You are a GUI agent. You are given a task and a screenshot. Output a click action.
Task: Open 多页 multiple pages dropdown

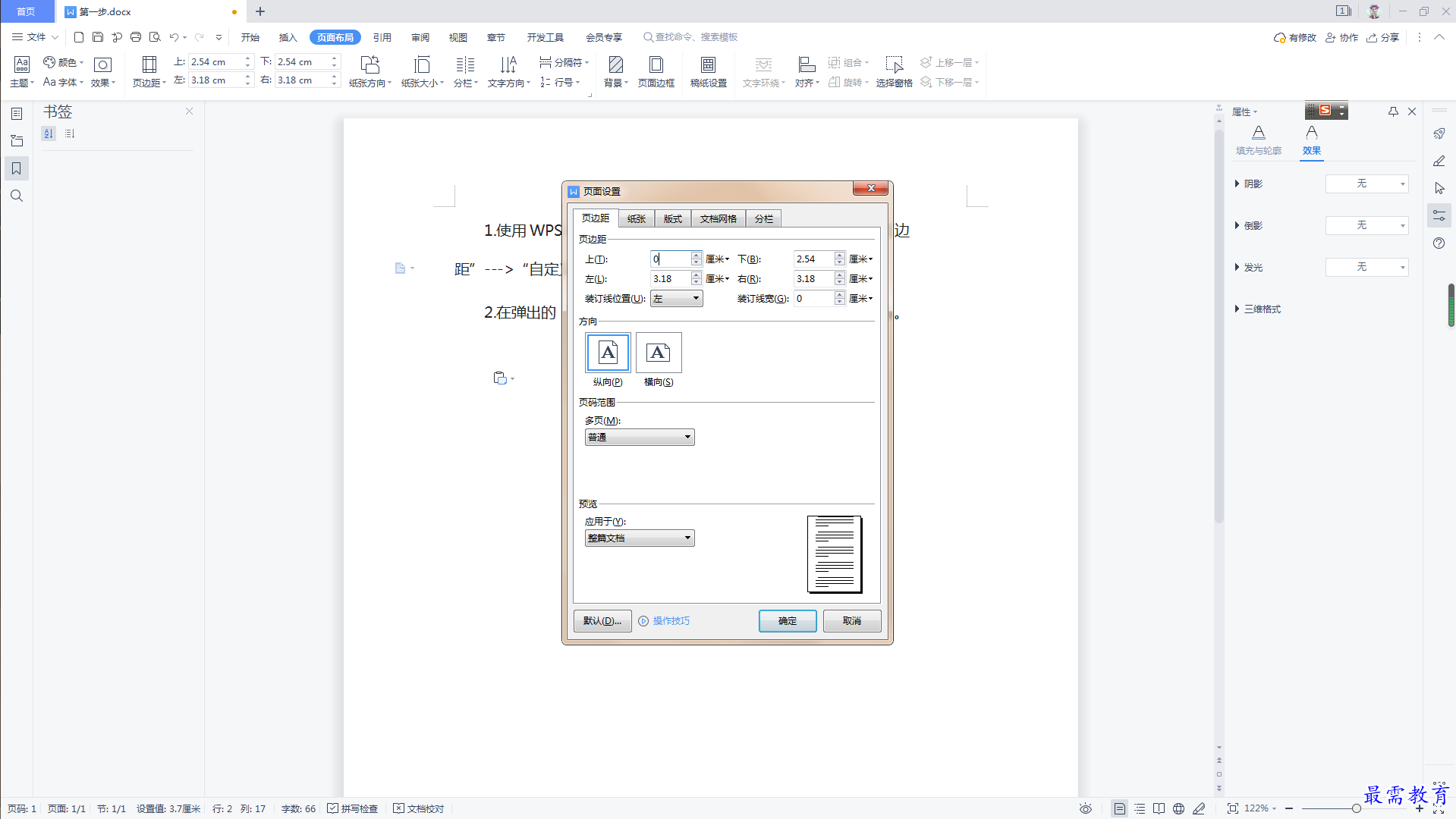tap(640, 438)
